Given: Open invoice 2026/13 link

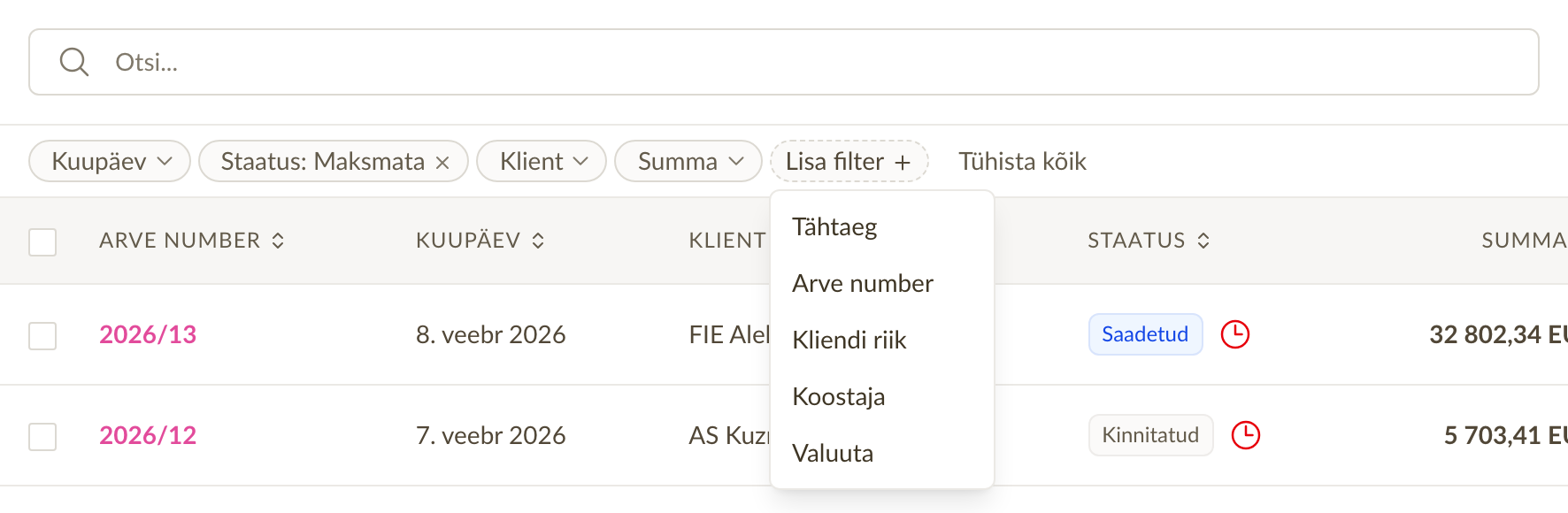Looking at the screenshot, I should pyautogui.click(x=148, y=334).
